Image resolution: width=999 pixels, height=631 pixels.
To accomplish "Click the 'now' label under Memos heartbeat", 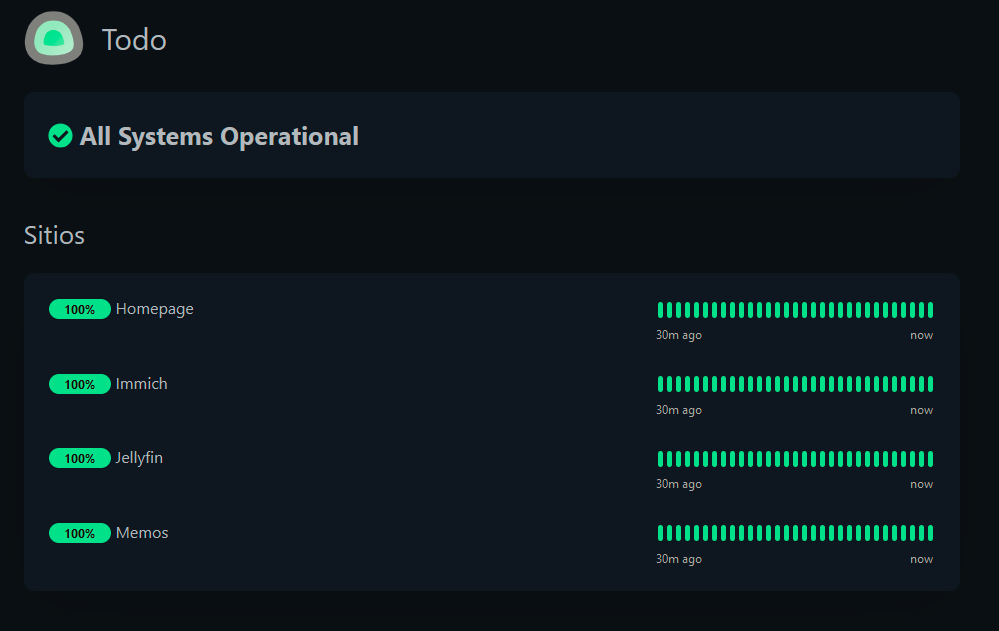I will pos(921,559).
